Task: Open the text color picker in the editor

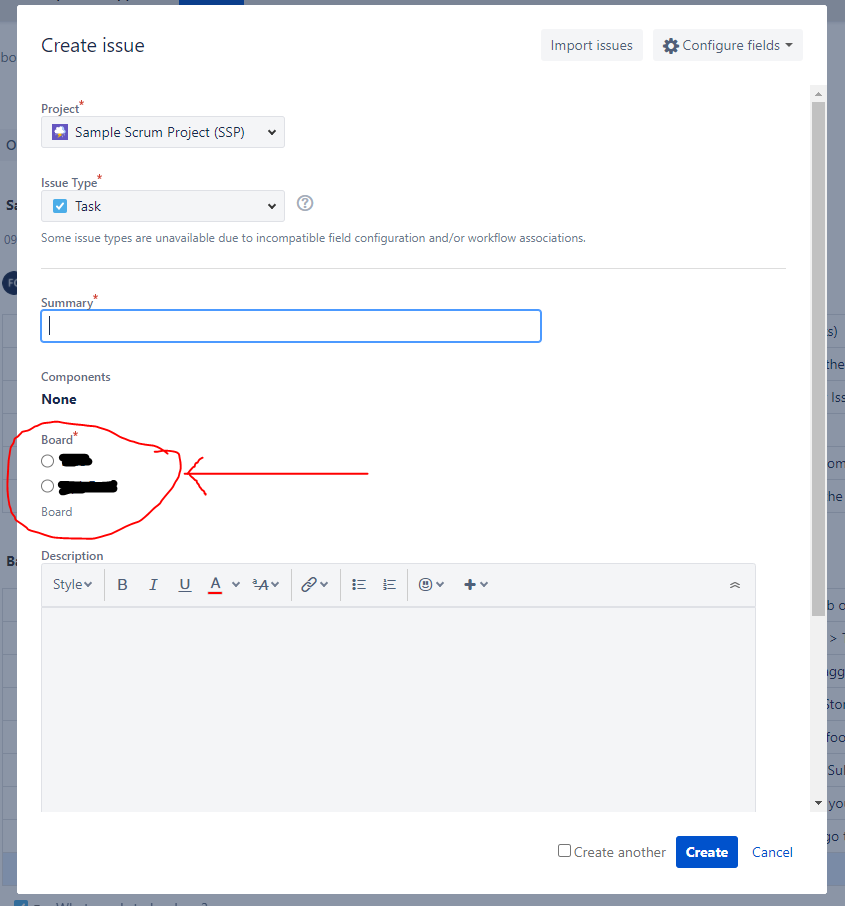Action: click(x=216, y=584)
